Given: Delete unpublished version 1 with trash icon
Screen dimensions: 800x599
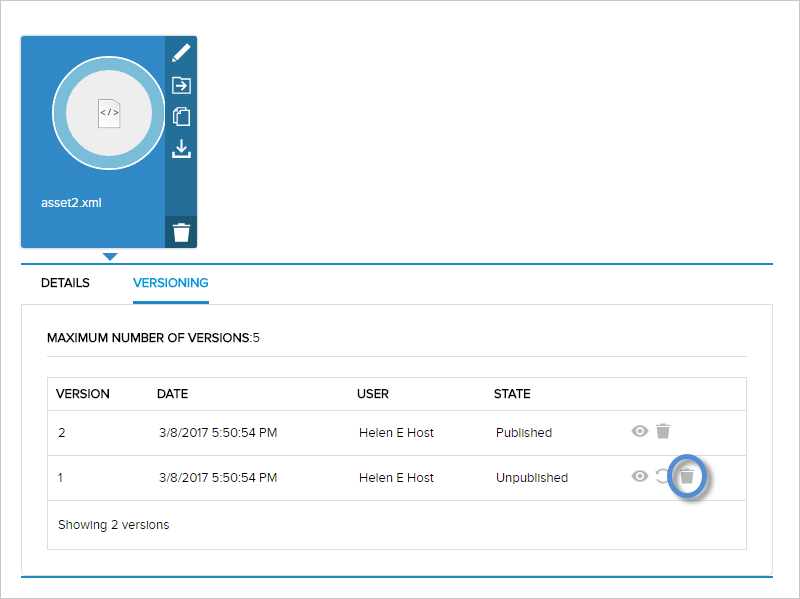Looking at the screenshot, I should [x=687, y=476].
